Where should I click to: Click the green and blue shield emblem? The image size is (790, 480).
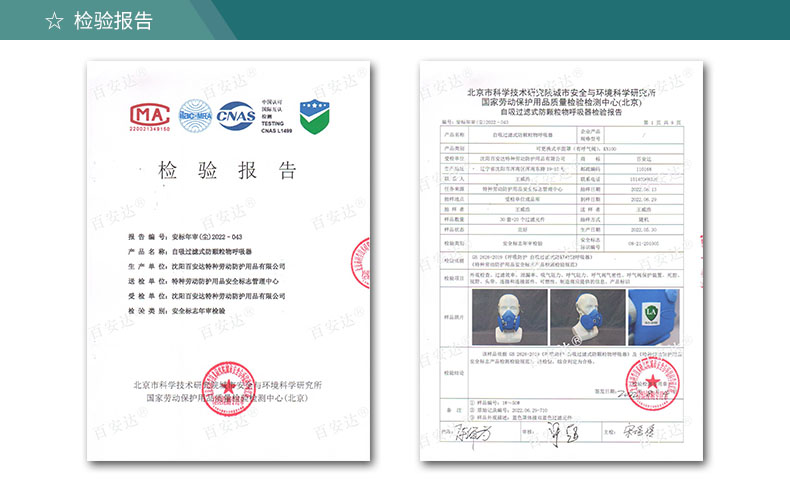point(314,116)
